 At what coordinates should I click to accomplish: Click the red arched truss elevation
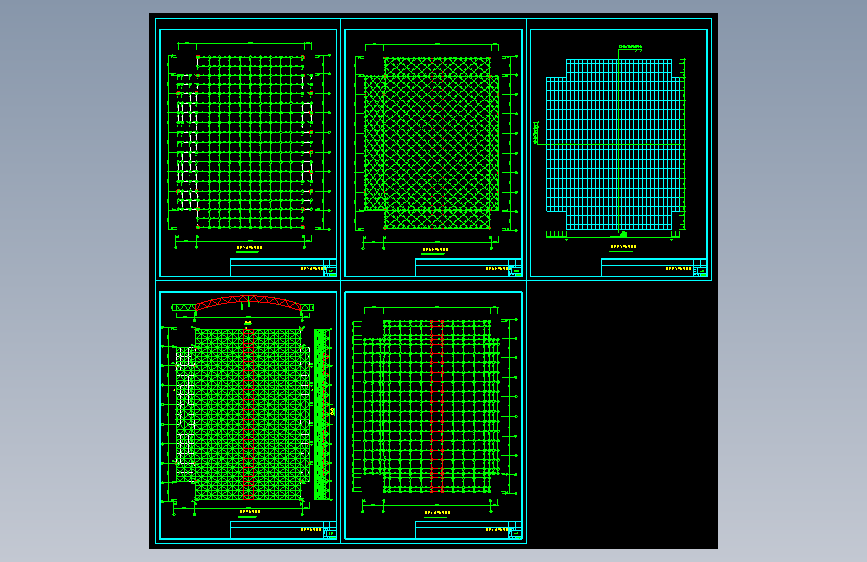[248, 303]
